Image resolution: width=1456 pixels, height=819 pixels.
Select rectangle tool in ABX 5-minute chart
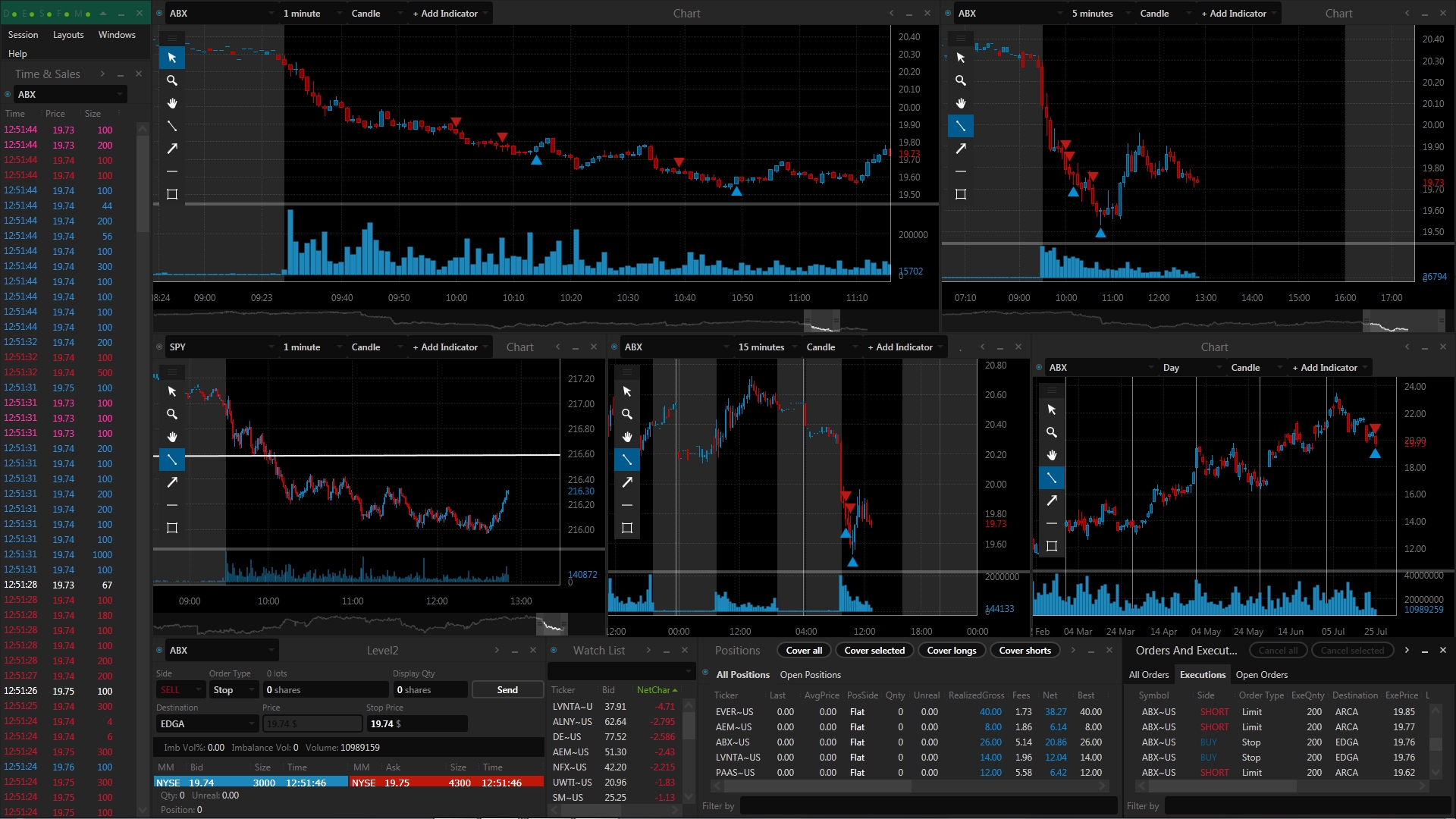pos(961,194)
